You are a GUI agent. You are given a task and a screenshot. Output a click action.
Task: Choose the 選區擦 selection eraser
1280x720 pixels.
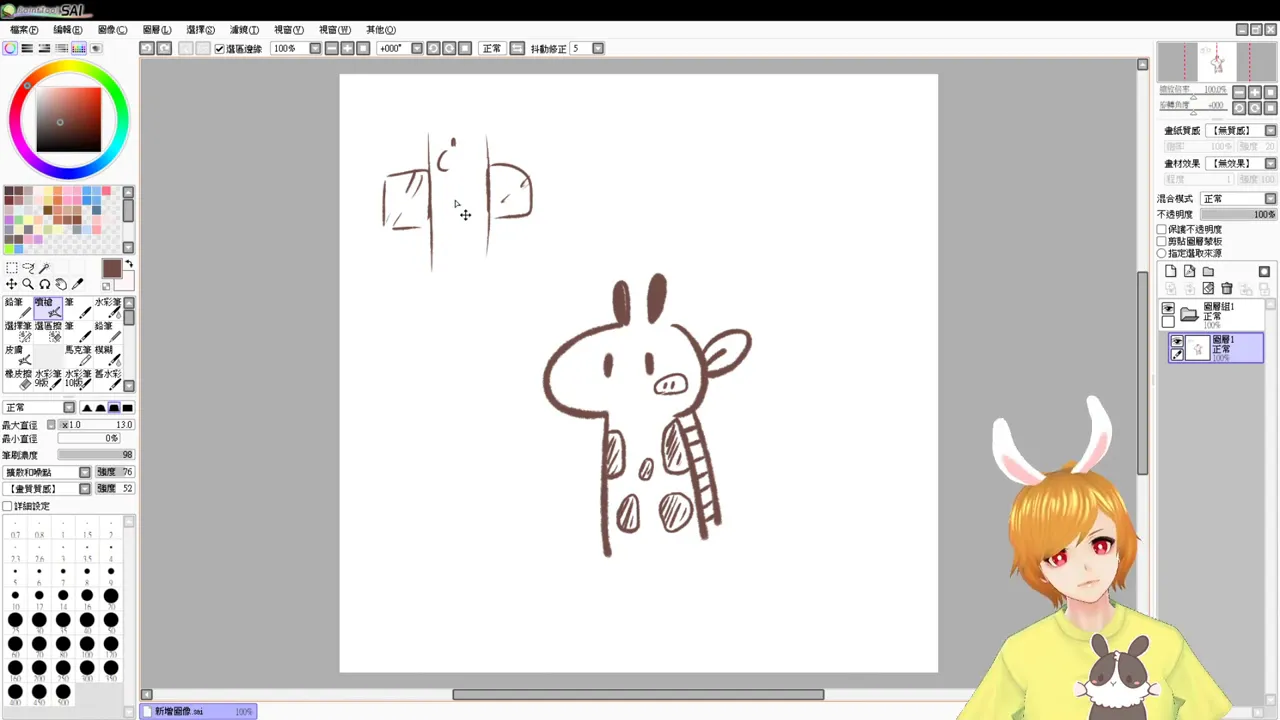[48, 332]
